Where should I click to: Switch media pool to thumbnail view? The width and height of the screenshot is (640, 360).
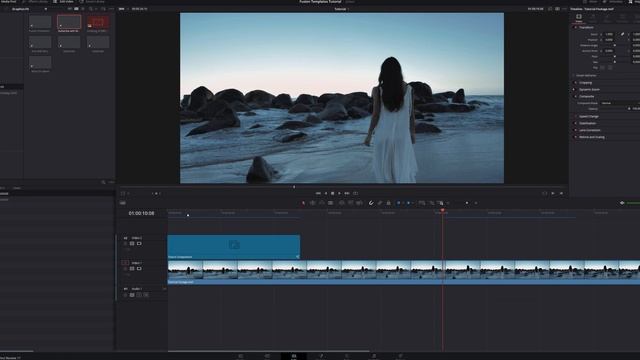[76, 9]
